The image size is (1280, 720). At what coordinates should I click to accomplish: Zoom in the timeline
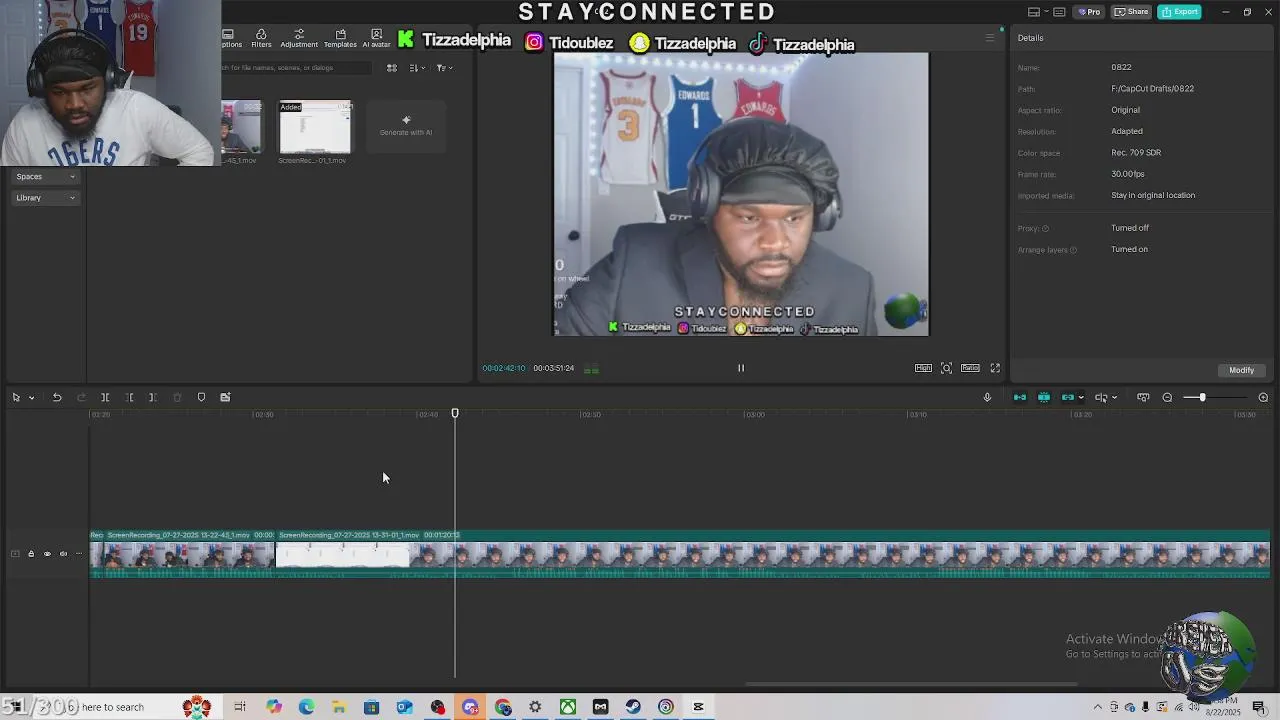click(x=1263, y=398)
